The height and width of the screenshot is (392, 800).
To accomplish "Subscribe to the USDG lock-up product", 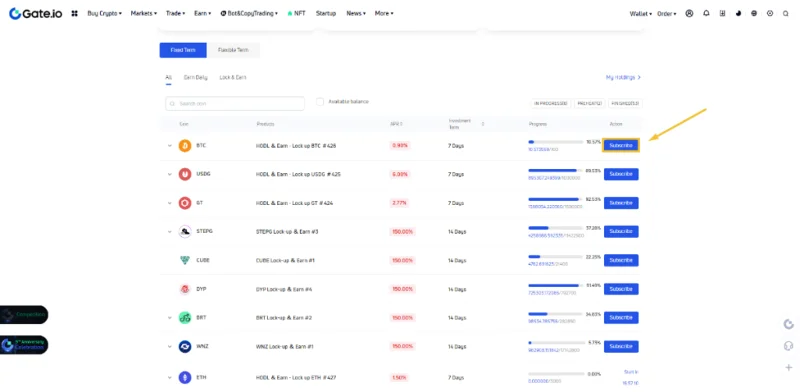I will click(x=621, y=174).
